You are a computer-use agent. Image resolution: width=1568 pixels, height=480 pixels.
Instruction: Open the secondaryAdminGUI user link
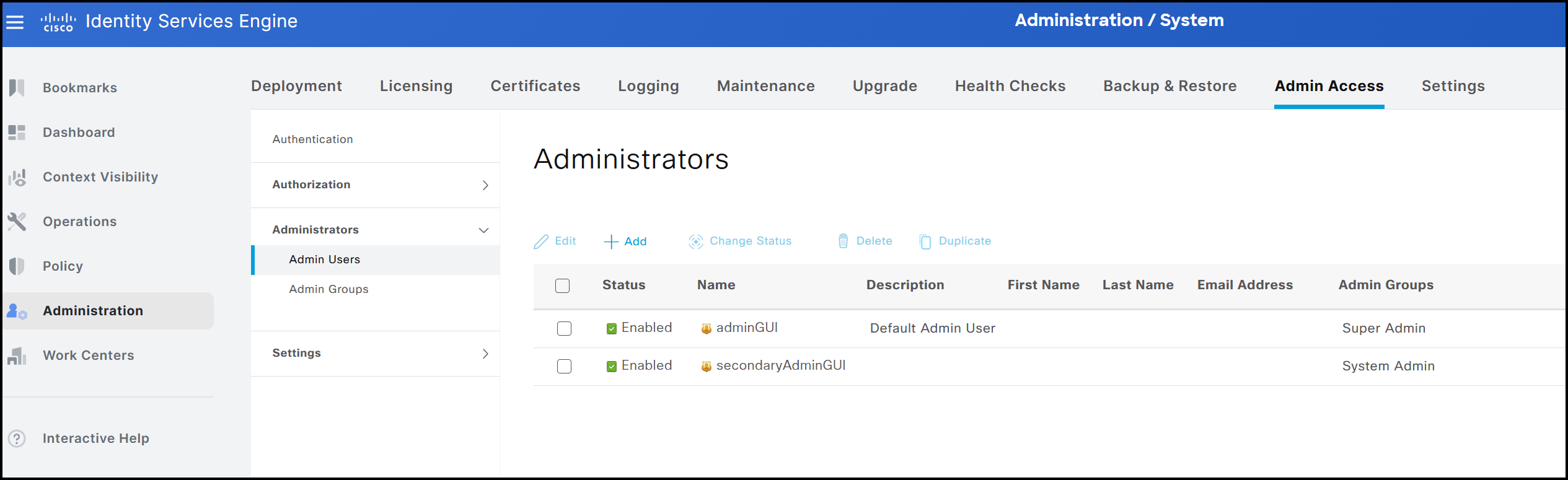pyautogui.click(x=780, y=365)
